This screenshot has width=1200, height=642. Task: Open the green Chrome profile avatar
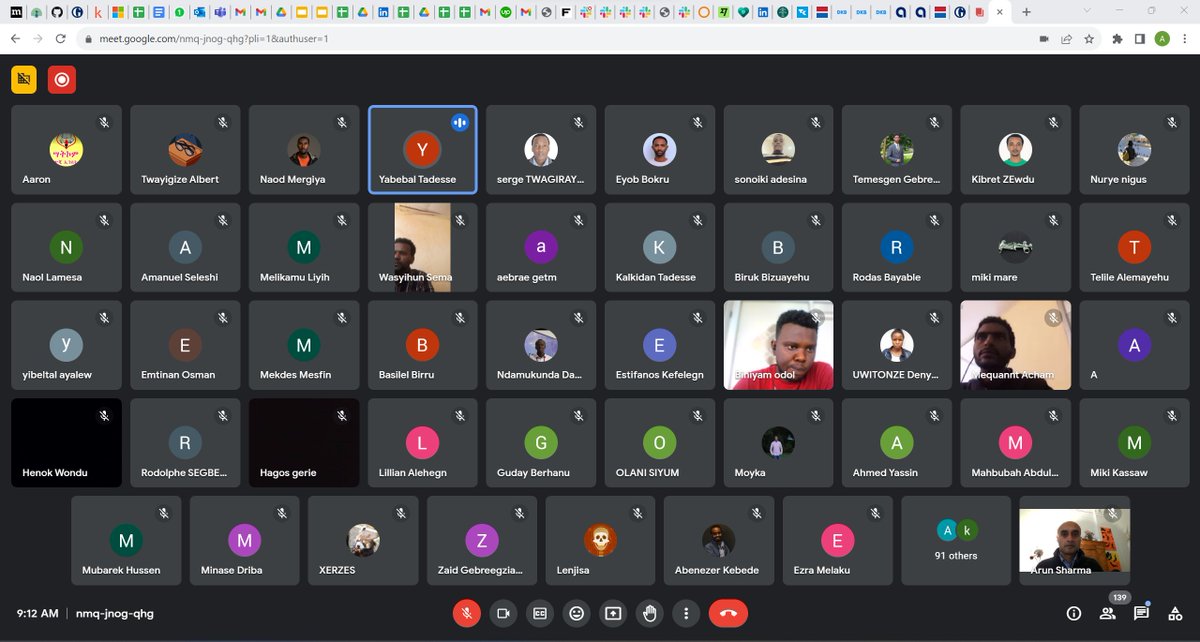[1161, 39]
